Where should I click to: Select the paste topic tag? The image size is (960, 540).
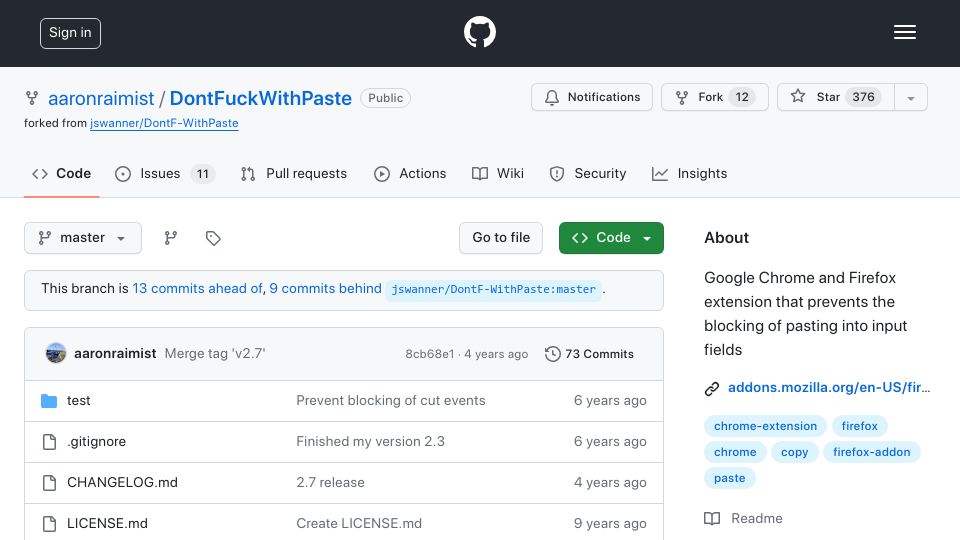click(x=729, y=478)
